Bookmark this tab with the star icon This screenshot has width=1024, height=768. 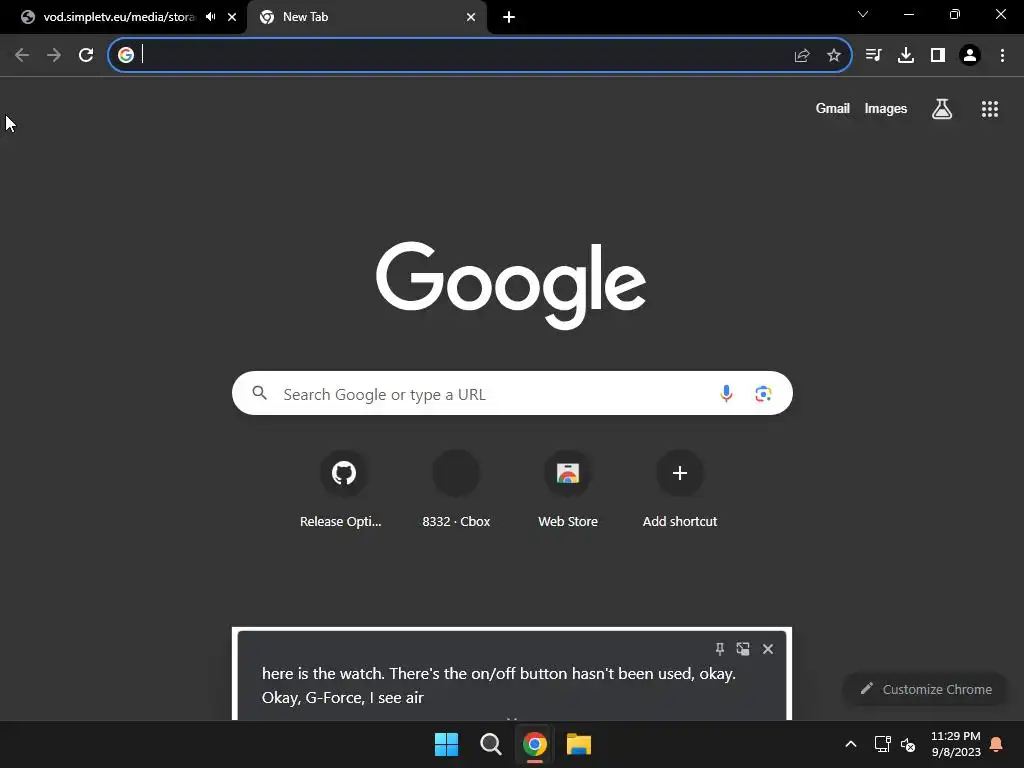click(x=834, y=56)
